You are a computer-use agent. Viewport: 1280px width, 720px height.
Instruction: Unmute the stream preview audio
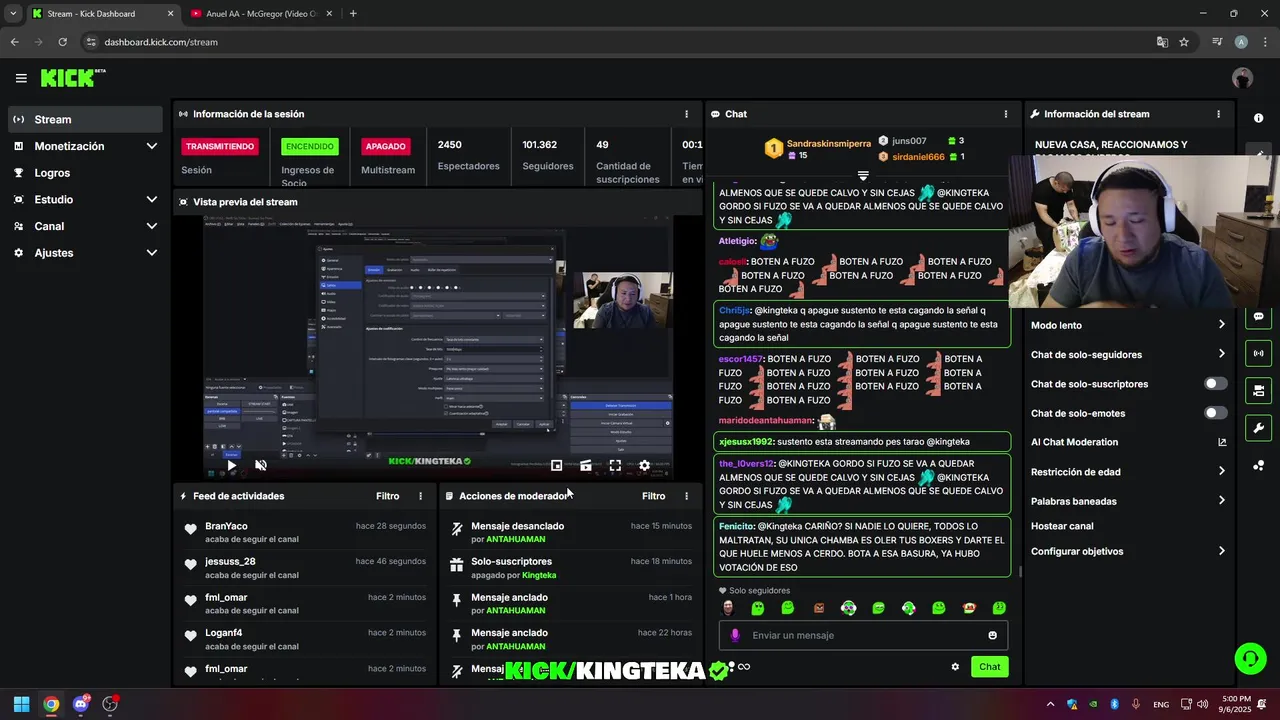click(261, 465)
